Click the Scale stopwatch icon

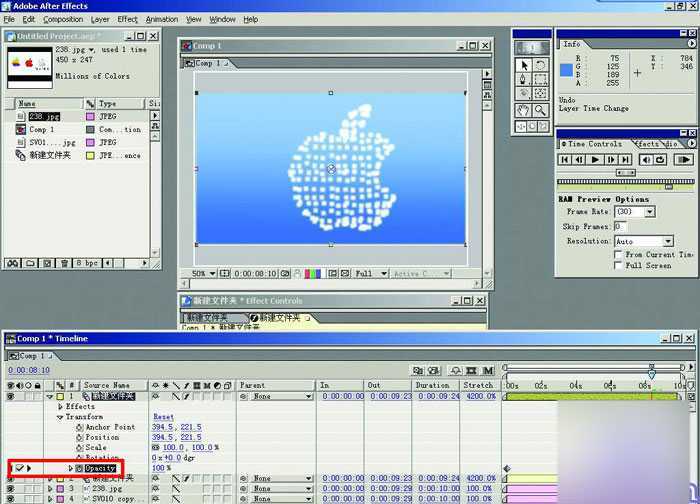tap(80, 448)
